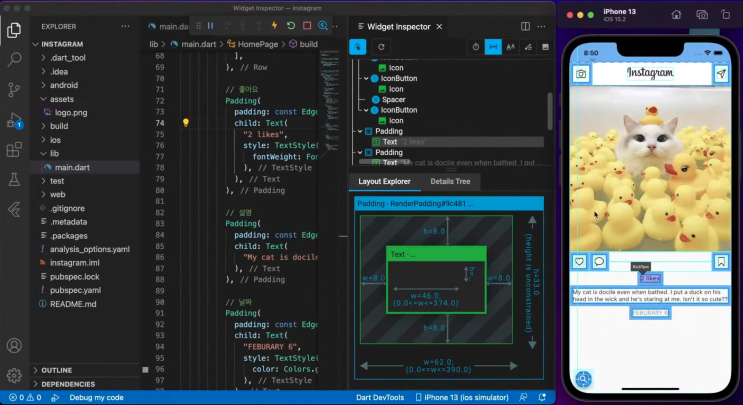Toggle Show Baselines in inspector
This screenshot has width=743, height=405.
[511, 47]
